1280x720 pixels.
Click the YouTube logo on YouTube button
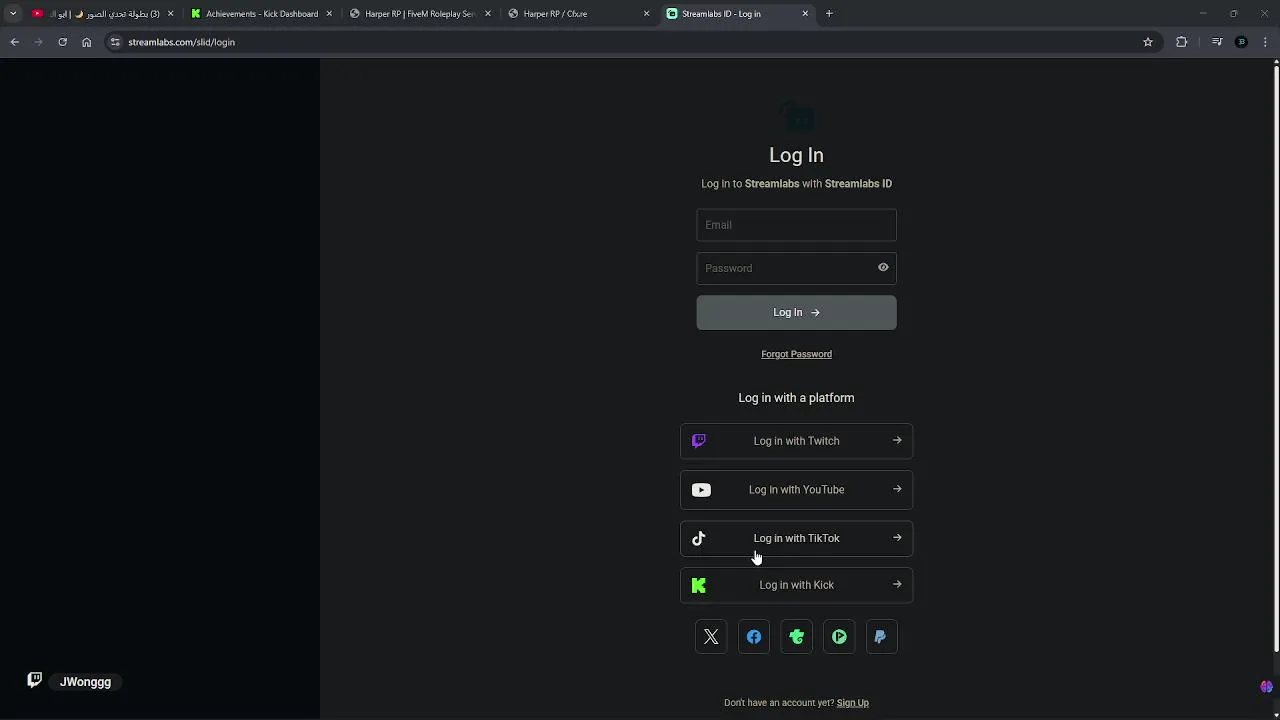pyautogui.click(x=701, y=490)
